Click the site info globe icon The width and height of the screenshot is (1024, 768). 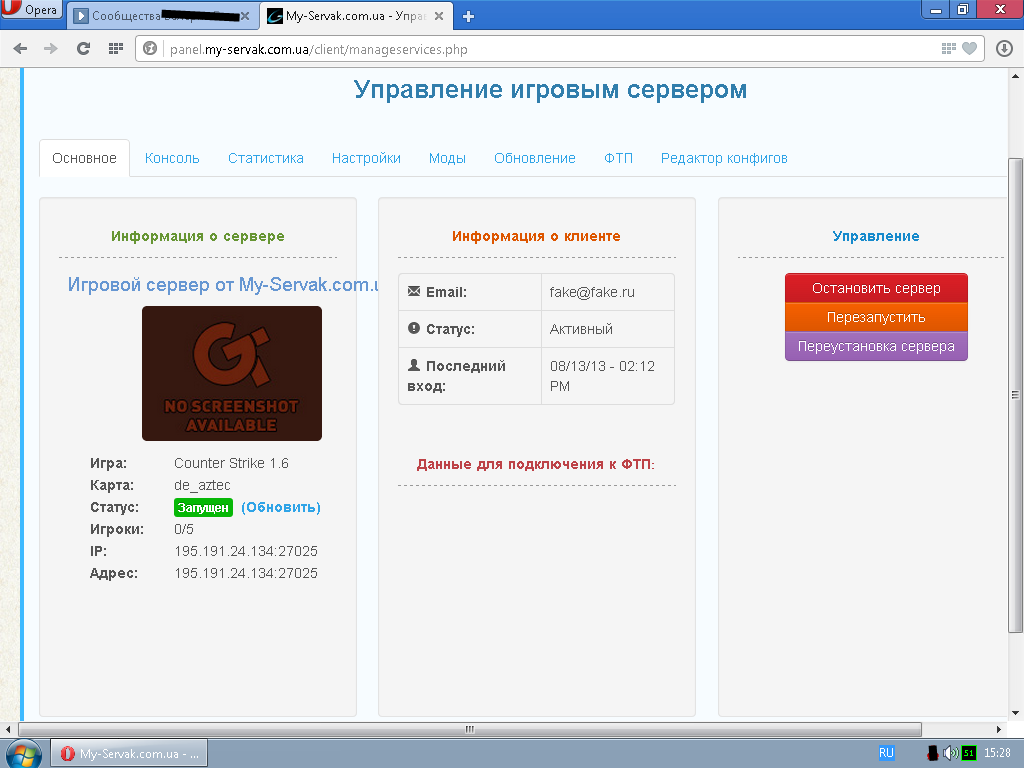coord(150,48)
